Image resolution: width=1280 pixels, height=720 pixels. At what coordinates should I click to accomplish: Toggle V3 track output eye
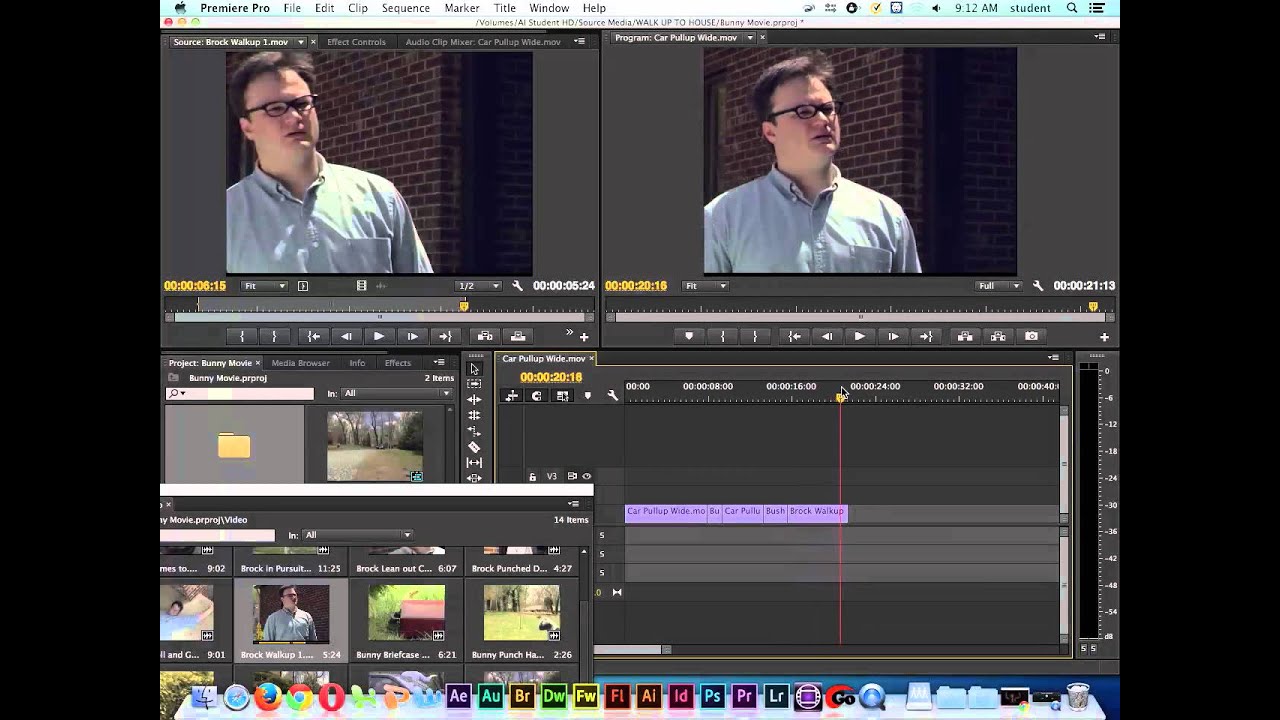(x=587, y=477)
